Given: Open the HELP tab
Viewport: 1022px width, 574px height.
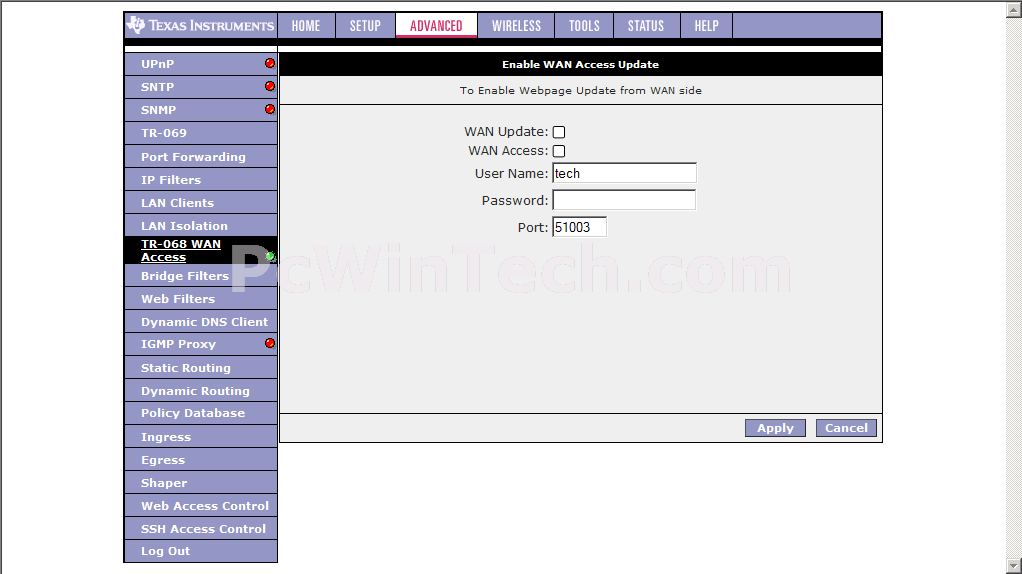Looking at the screenshot, I should point(707,25).
